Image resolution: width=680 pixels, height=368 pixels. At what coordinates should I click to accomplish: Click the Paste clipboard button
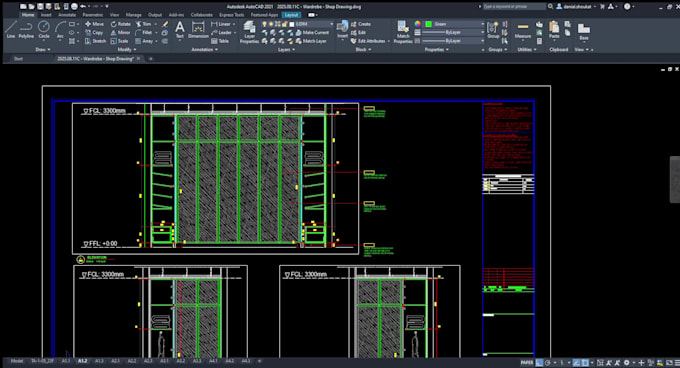(554, 30)
